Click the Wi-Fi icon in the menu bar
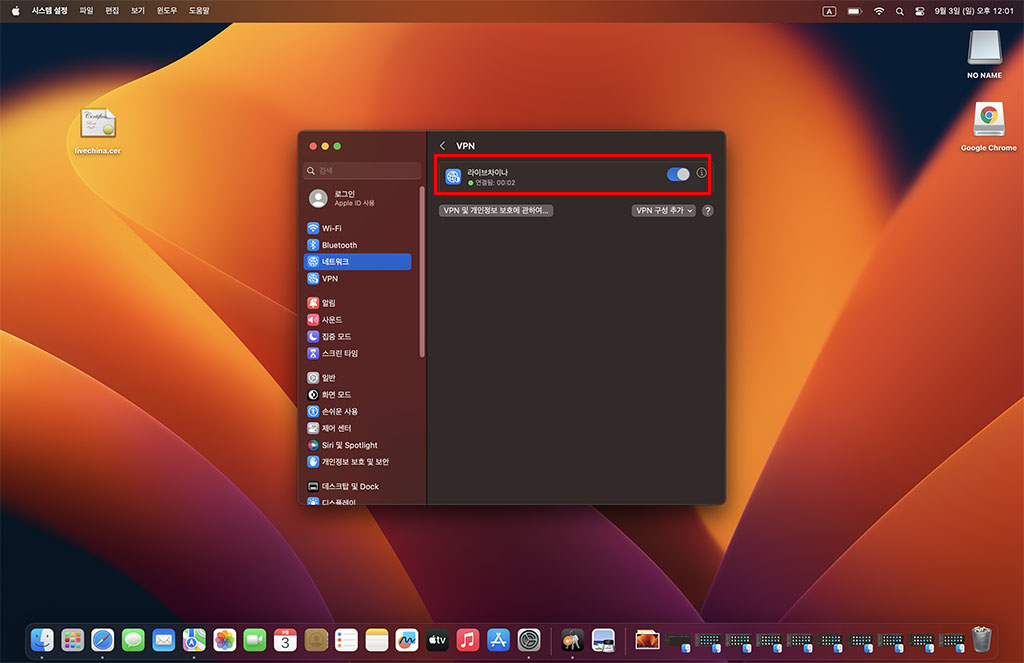This screenshot has width=1024, height=663. [x=879, y=11]
